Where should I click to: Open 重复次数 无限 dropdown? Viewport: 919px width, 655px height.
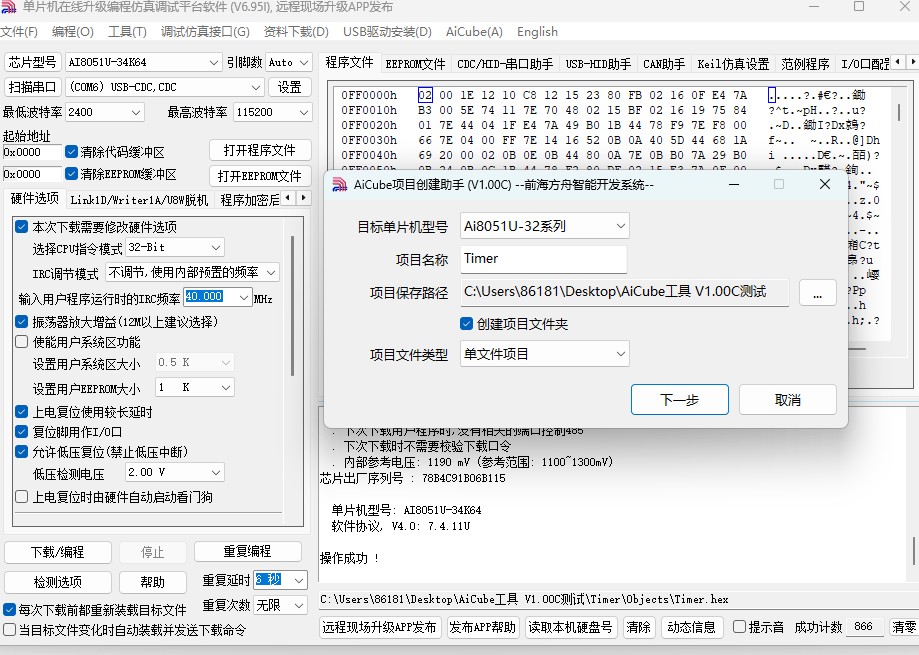pos(280,605)
